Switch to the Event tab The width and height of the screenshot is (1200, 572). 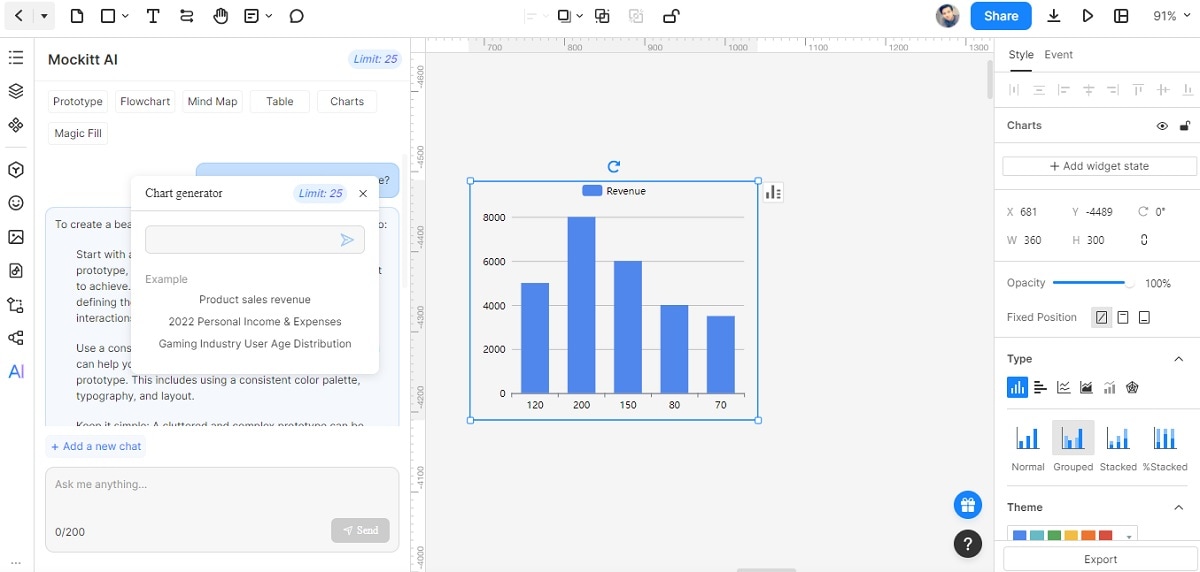coord(1059,55)
